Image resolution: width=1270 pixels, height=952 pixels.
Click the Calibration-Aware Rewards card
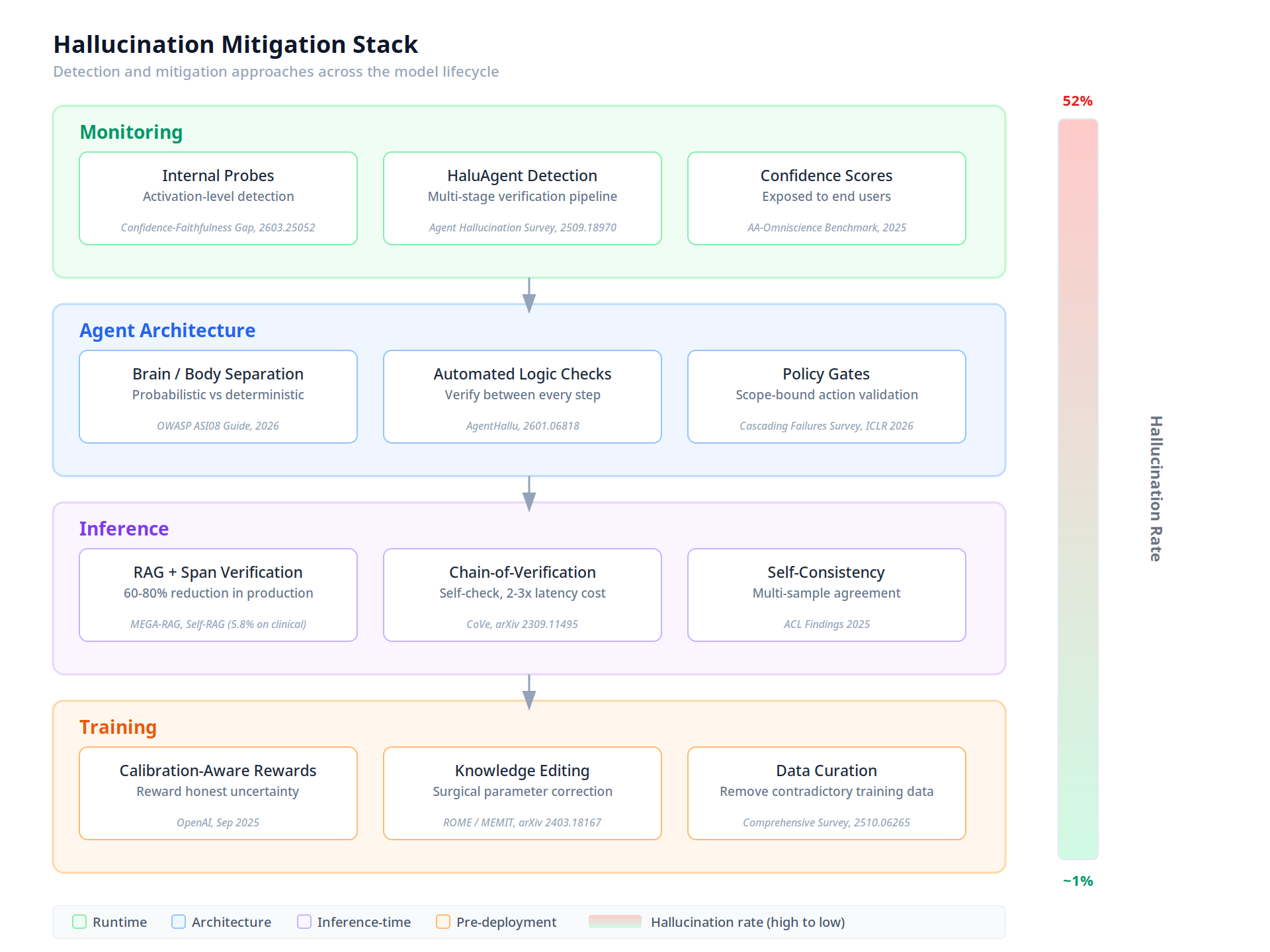pos(218,793)
